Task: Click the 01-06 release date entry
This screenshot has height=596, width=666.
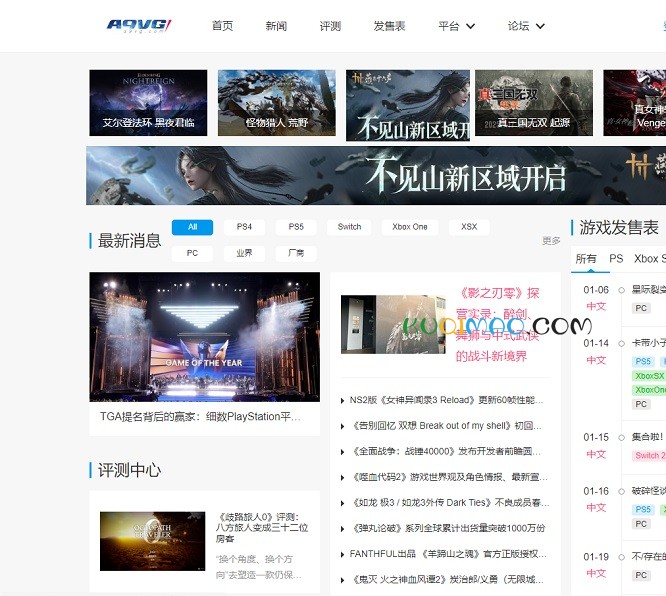Action: [x=596, y=290]
